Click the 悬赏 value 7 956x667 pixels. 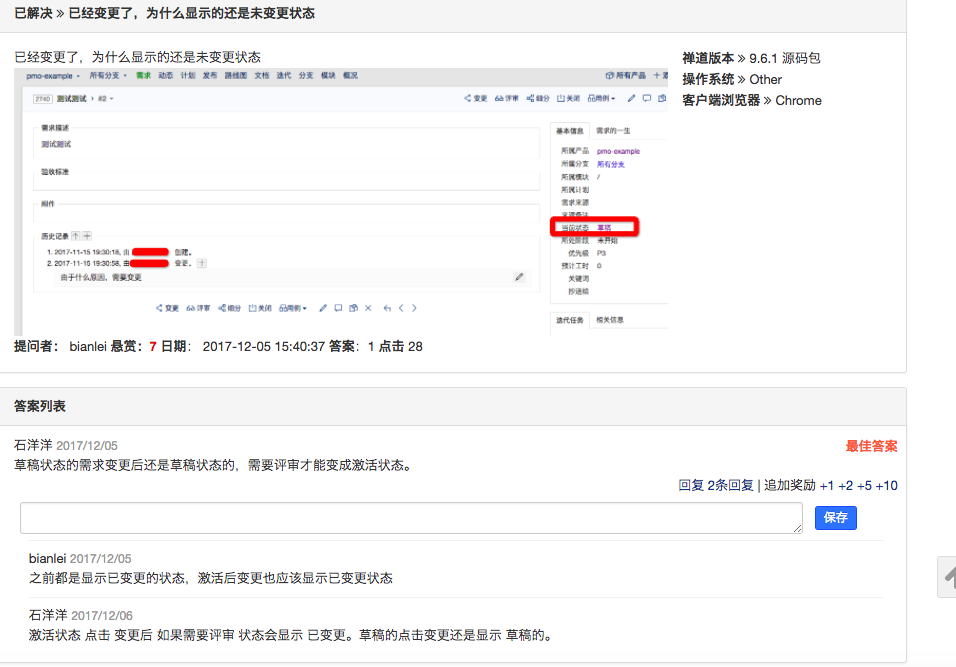coord(152,347)
